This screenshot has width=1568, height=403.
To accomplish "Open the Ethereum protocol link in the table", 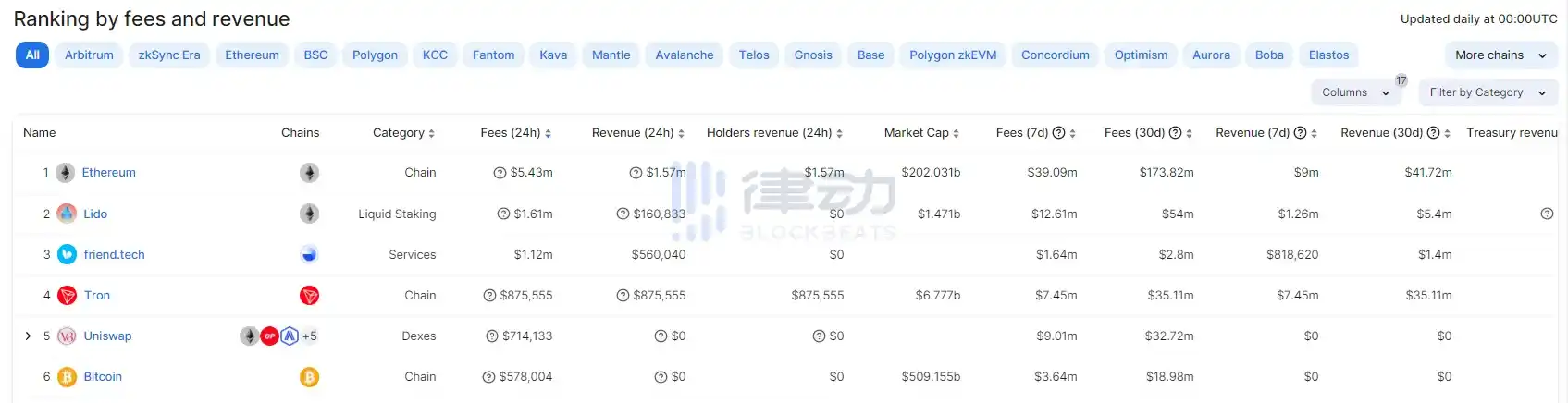I will pos(109,173).
